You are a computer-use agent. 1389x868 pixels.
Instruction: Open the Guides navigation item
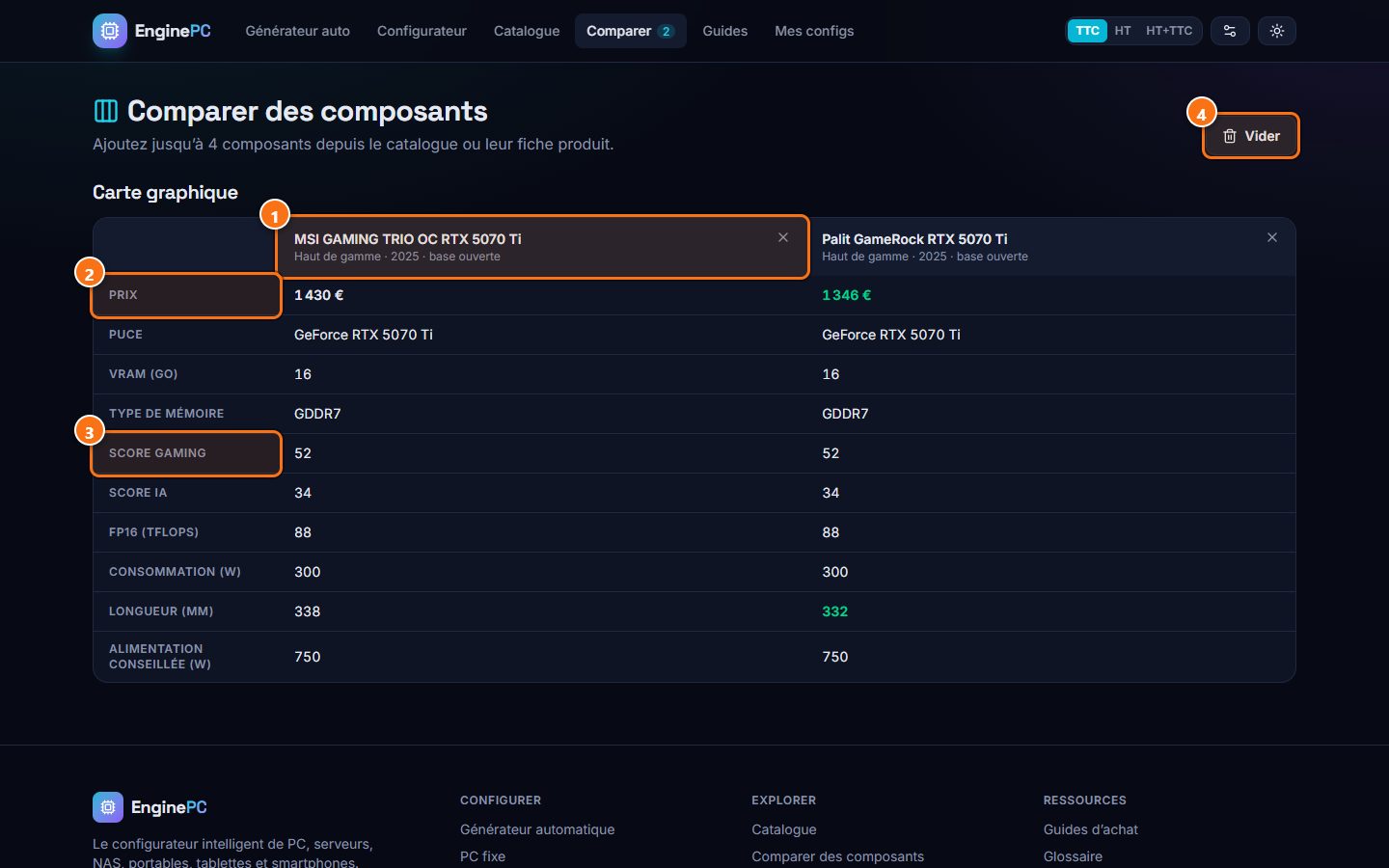[725, 31]
